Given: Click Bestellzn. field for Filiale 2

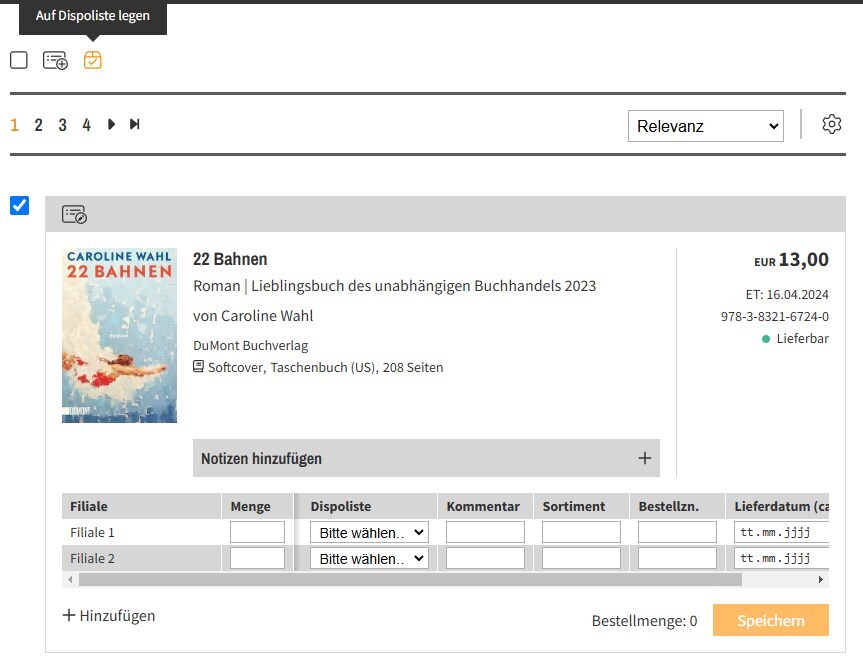Looking at the screenshot, I should (677, 558).
